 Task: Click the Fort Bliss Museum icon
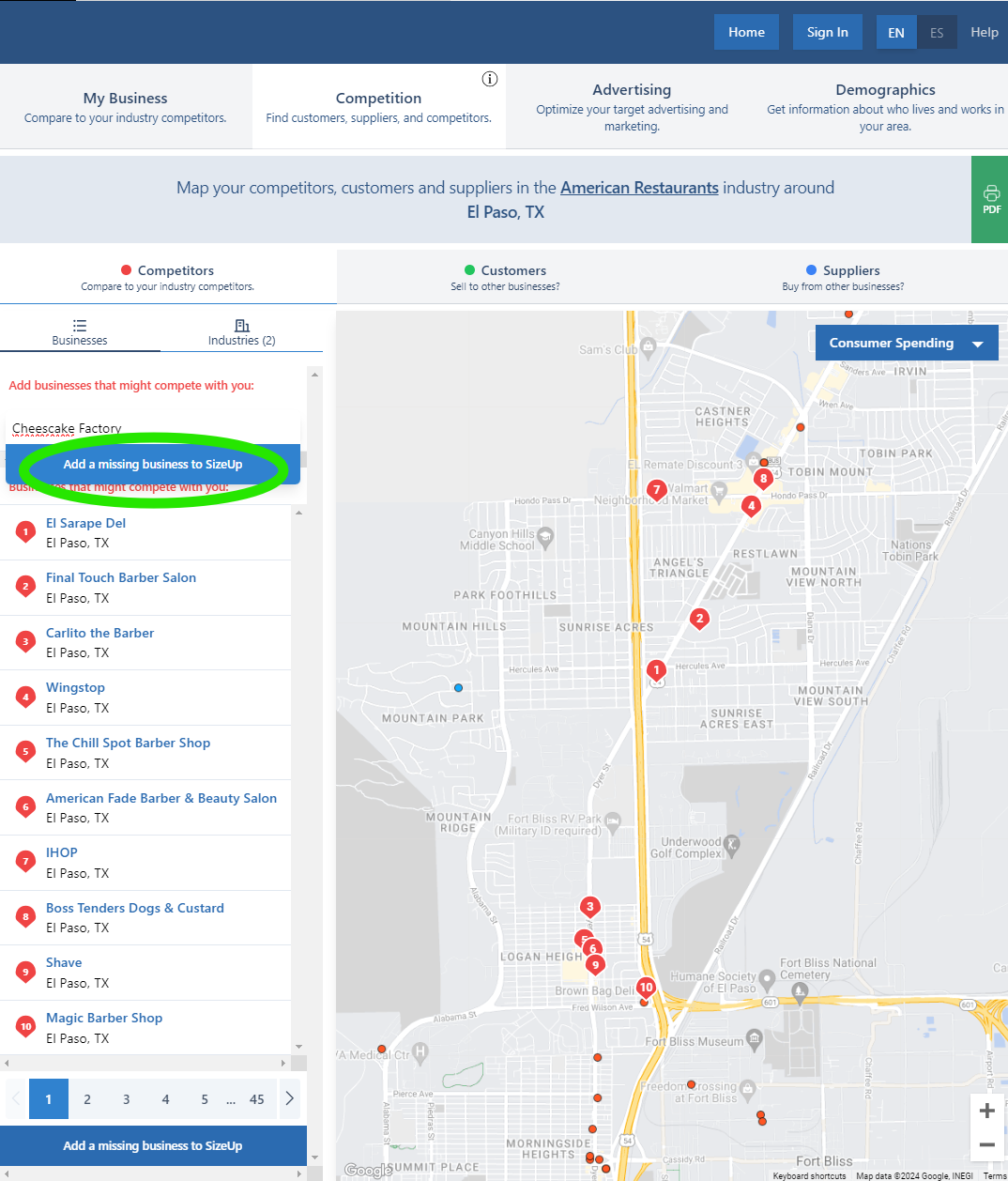(754, 1039)
